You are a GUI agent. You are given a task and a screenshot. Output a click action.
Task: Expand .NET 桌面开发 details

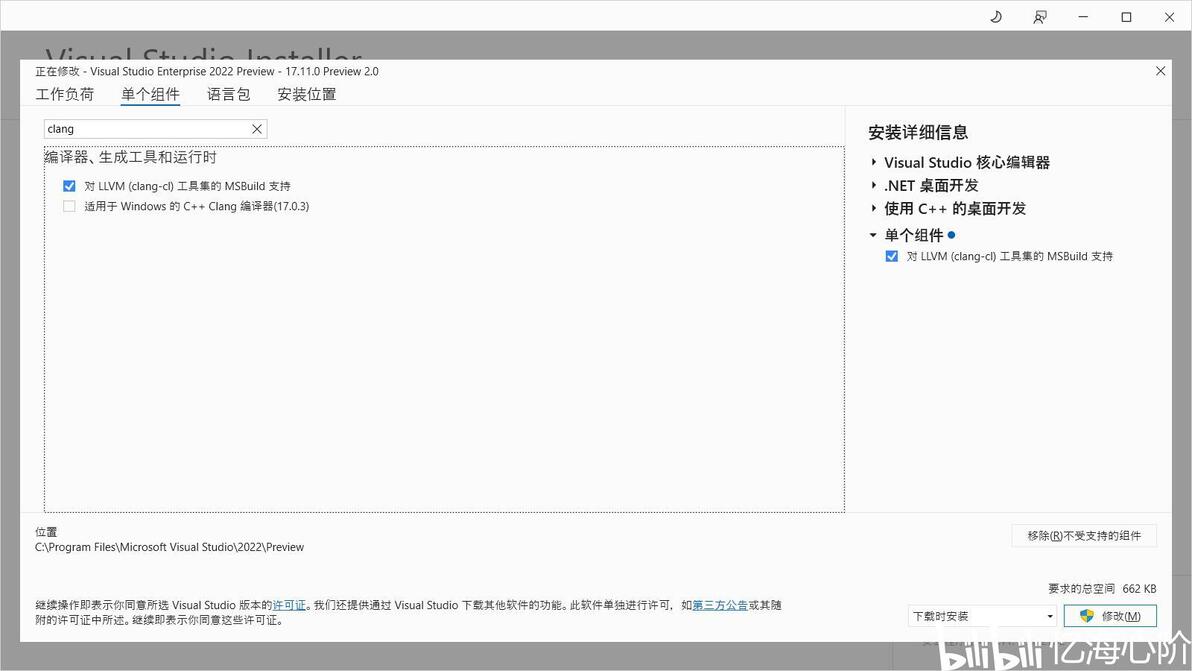point(873,185)
